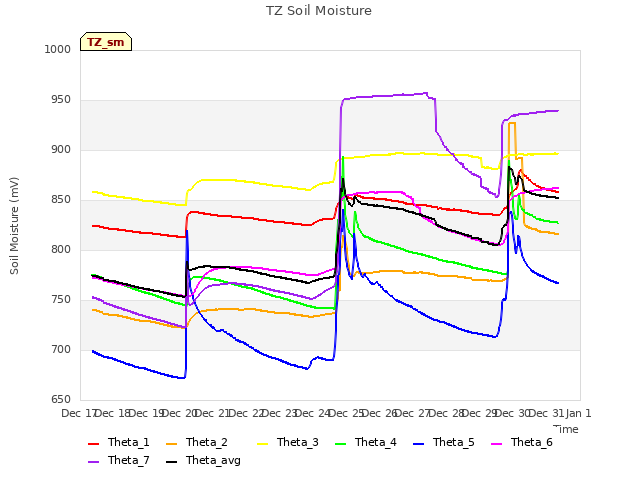Click the Theta_6 legend entry

[522, 442]
